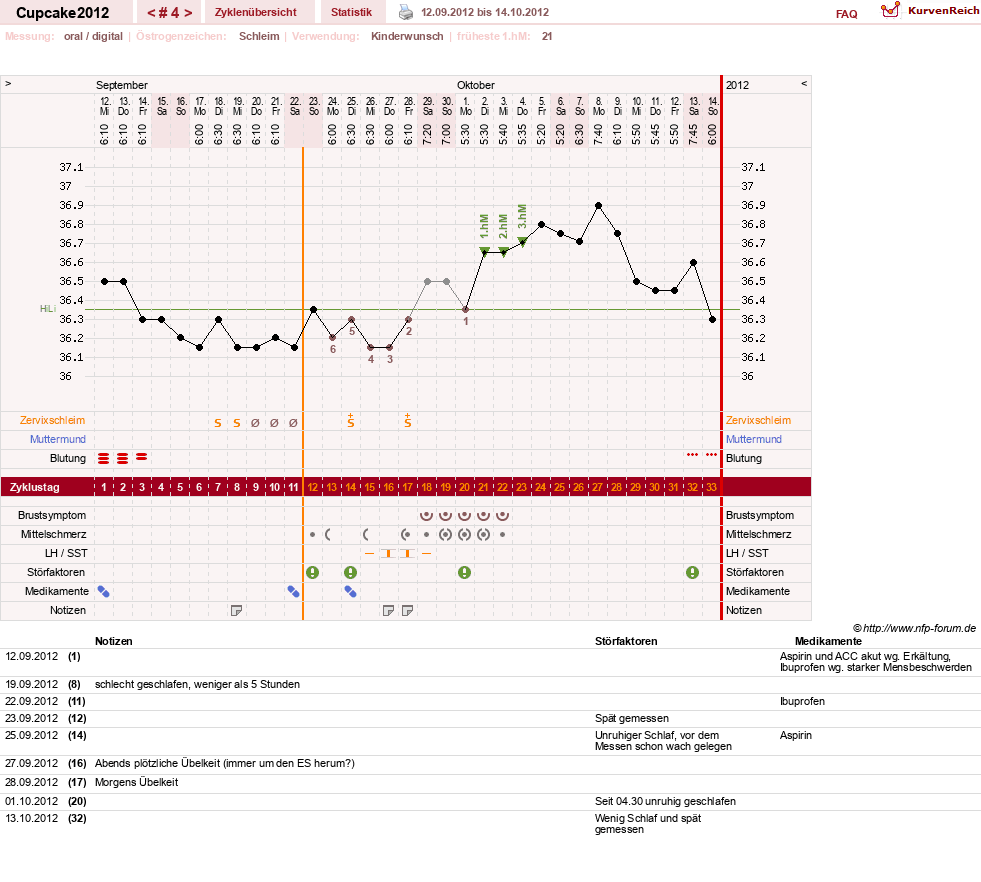Click the heavy bleeding icon on cycle day 1
The width and height of the screenshot is (981, 882).
tap(104, 459)
